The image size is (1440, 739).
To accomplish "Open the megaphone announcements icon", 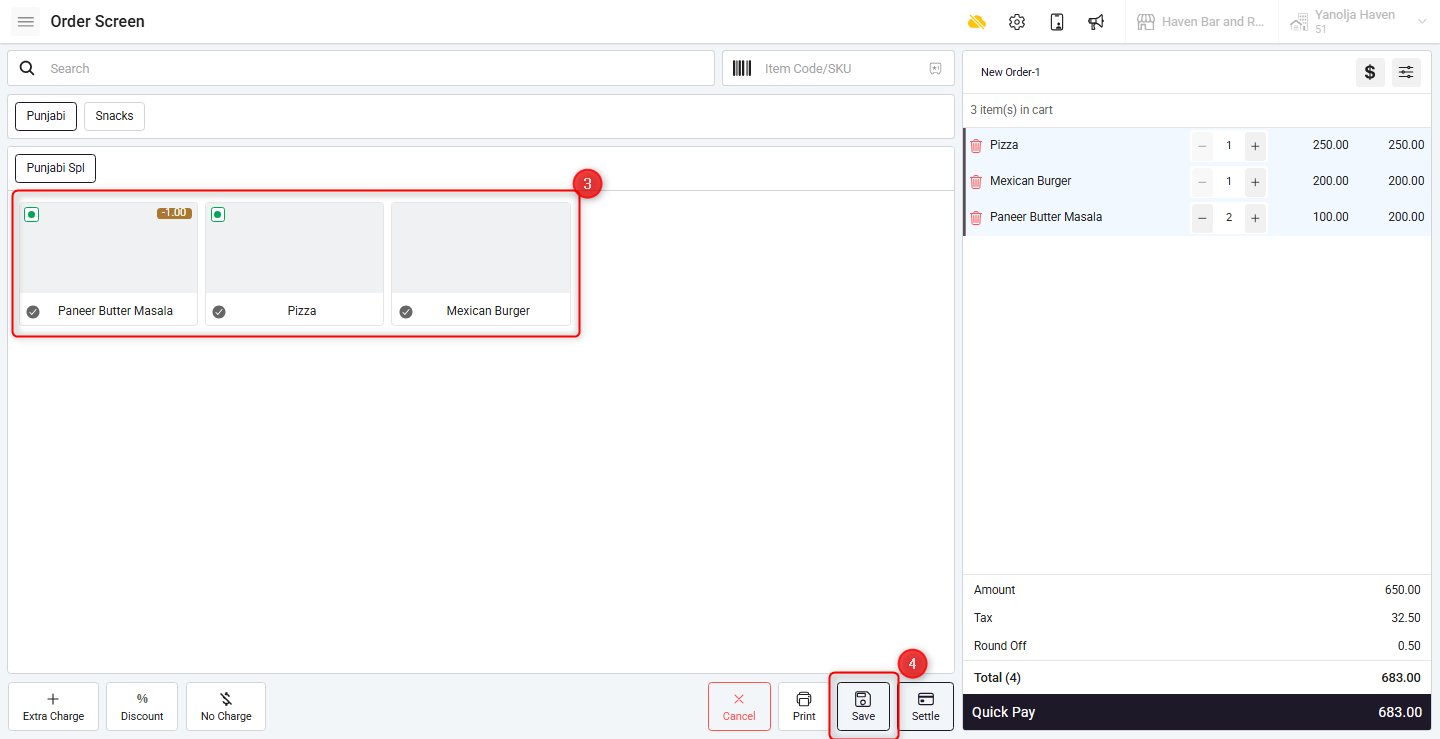I will [1096, 22].
